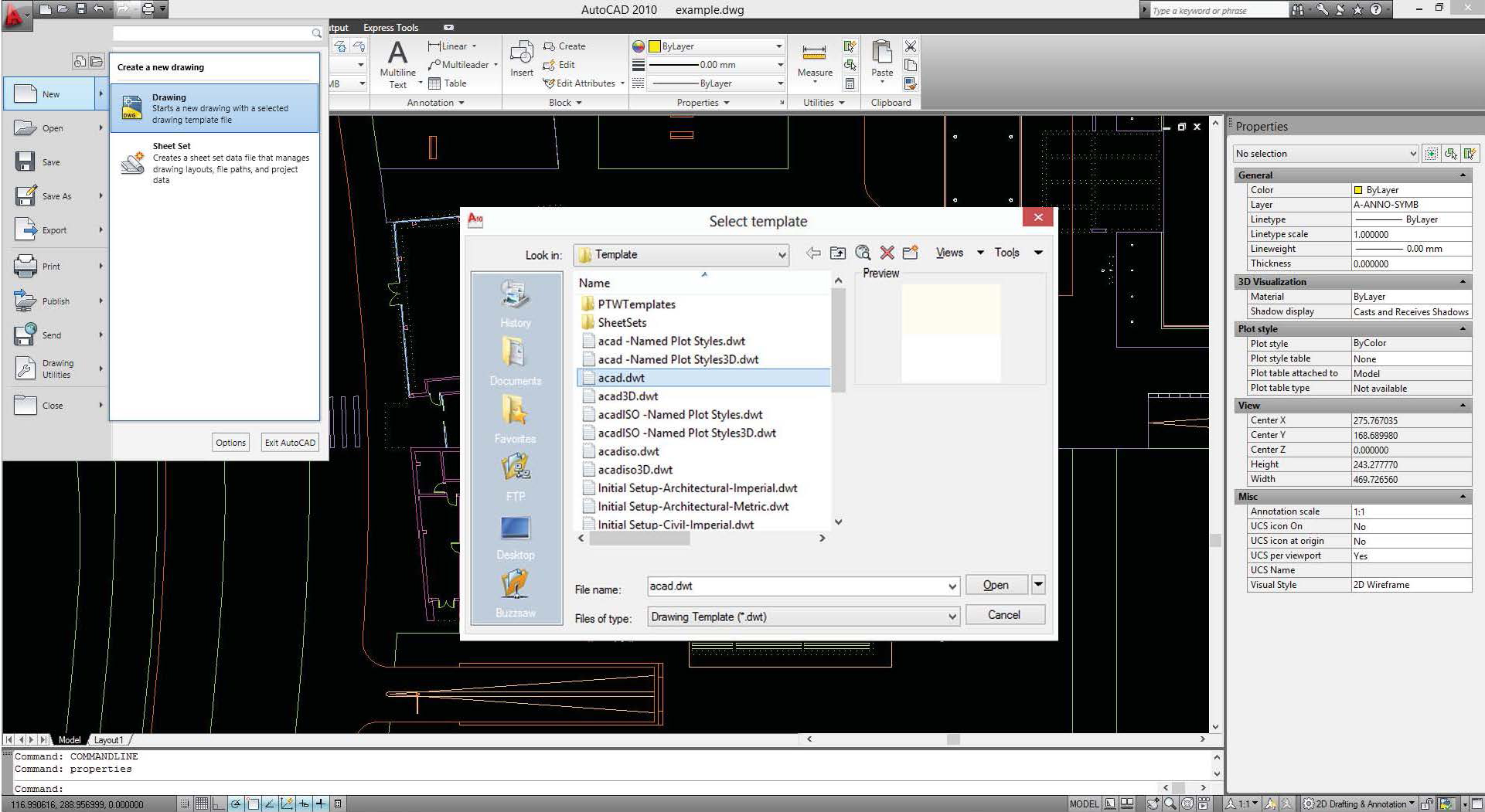Click the application menu search field
1485x812 pixels.
217,33
